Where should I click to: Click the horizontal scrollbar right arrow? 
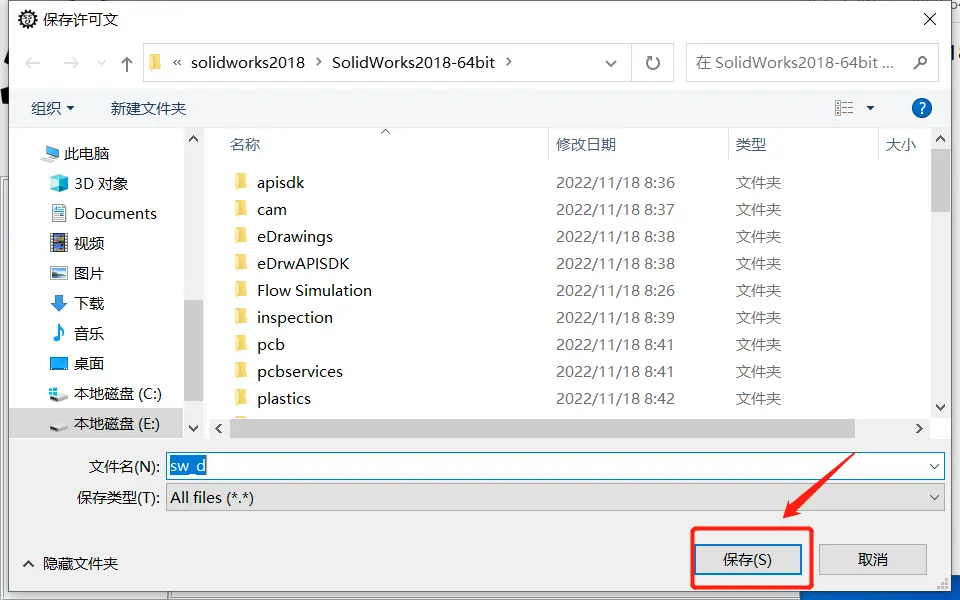[919, 429]
